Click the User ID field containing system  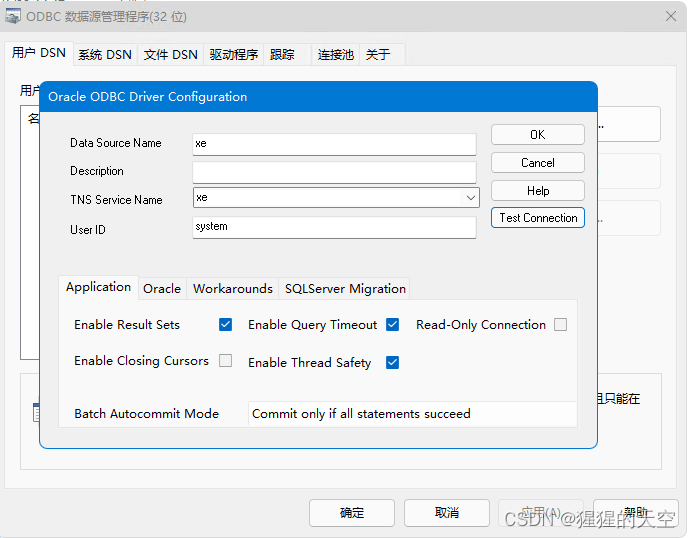pyautogui.click(x=334, y=227)
